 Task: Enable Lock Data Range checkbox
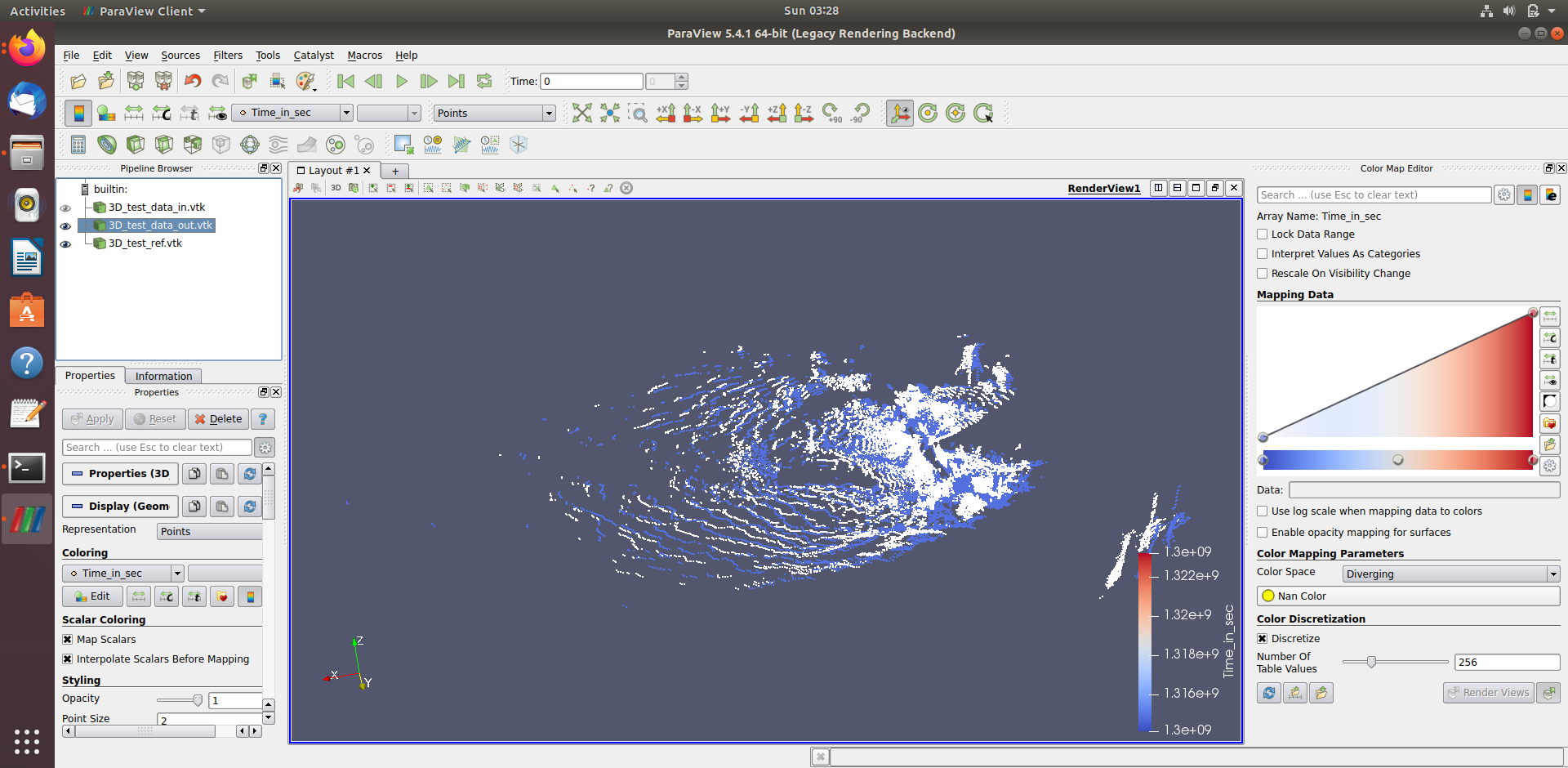(1263, 234)
